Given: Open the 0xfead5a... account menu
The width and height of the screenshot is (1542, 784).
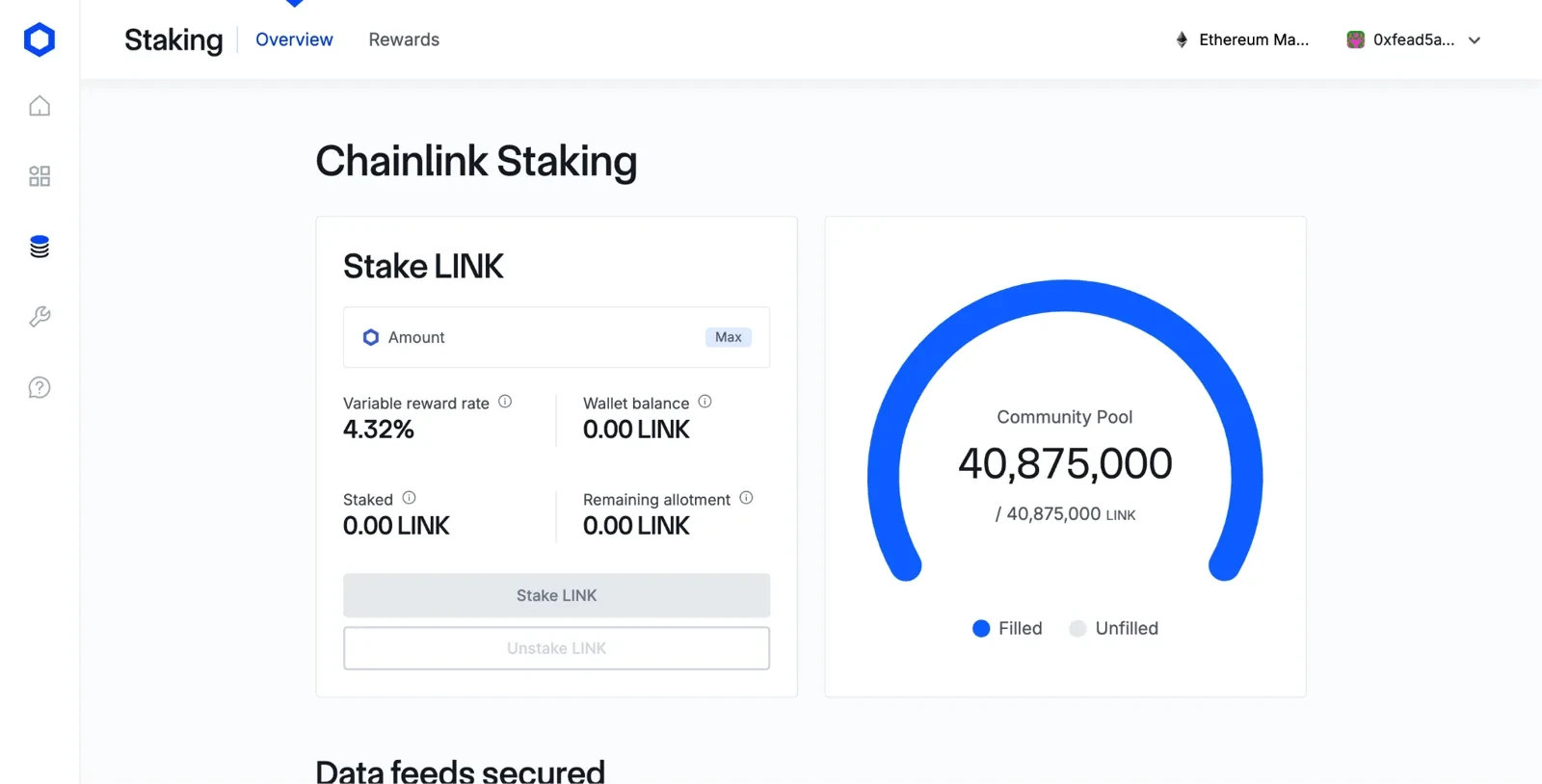Looking at the screenshot, I should [1413, 39].
